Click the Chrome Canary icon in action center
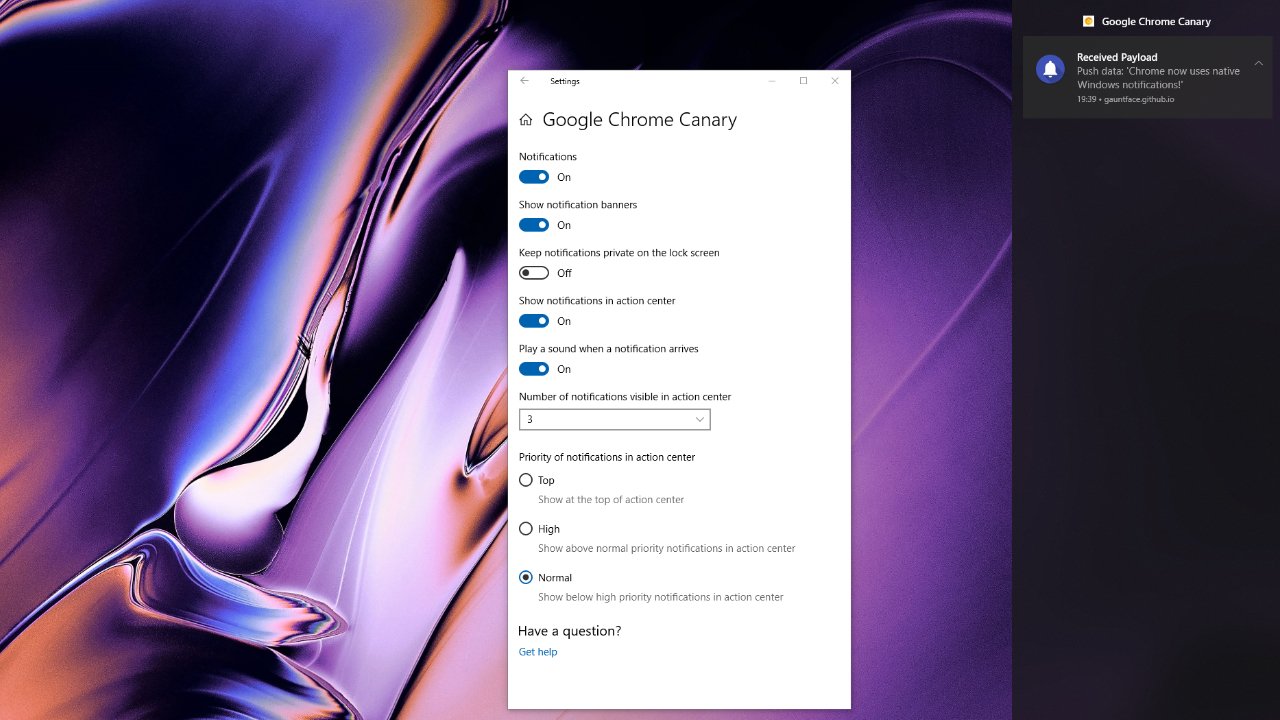Viewport: 1280px width, 720px height. pos(1088,21)
